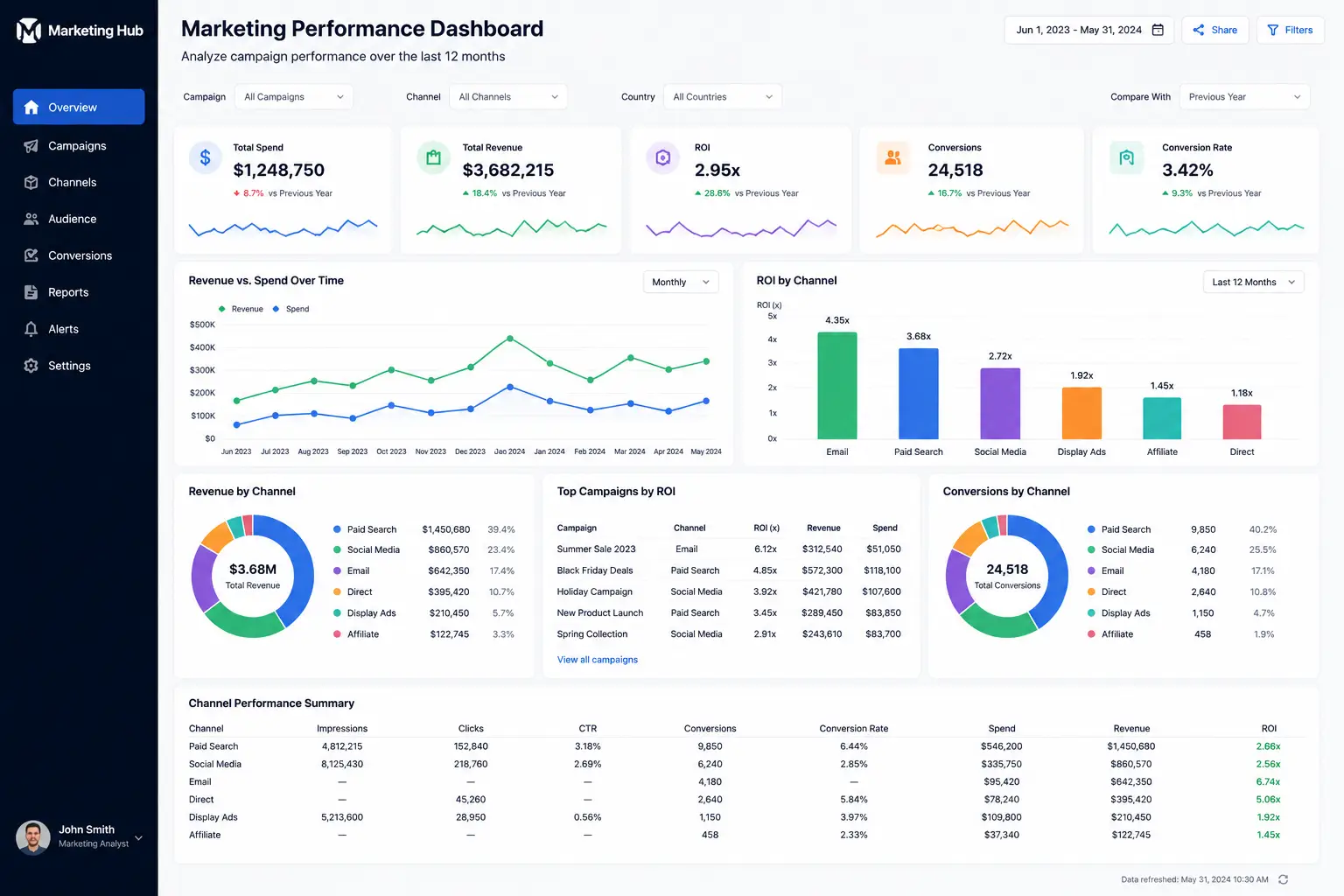Click the orange Display Ads ROI bar

pos(1081,414)
